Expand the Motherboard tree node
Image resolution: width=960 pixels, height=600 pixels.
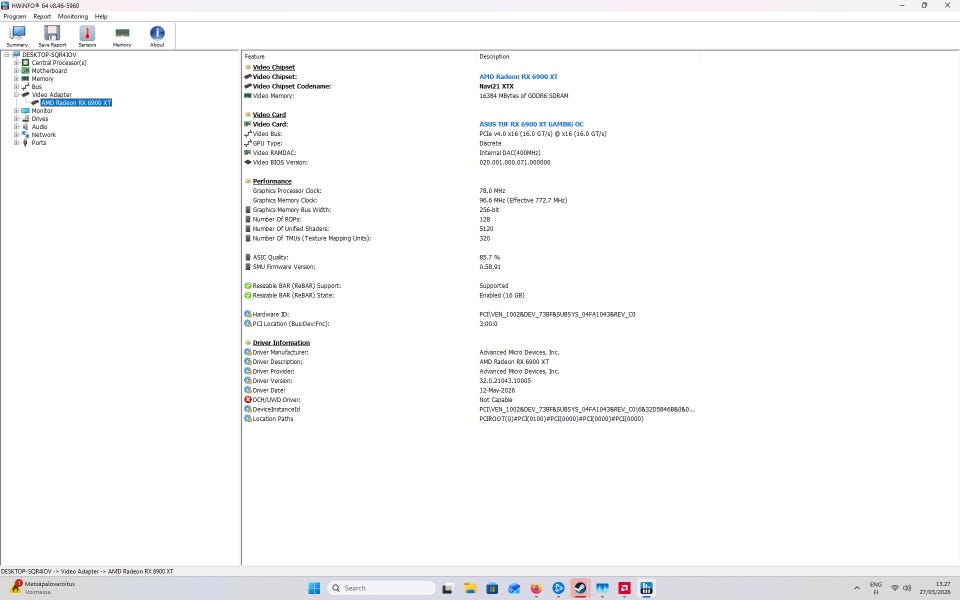[x=17, y=70]
